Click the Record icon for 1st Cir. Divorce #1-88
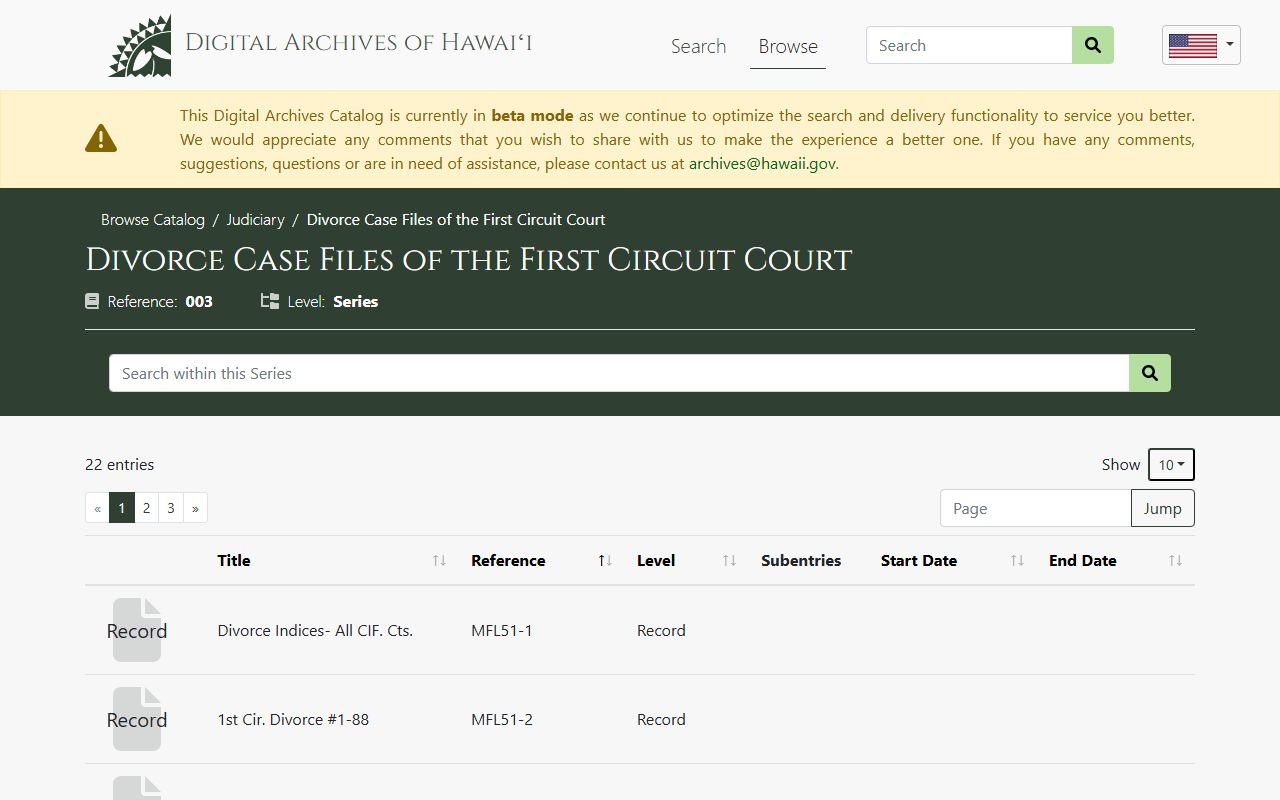Viewport: 1280px width, 800px height. (137, 719)
